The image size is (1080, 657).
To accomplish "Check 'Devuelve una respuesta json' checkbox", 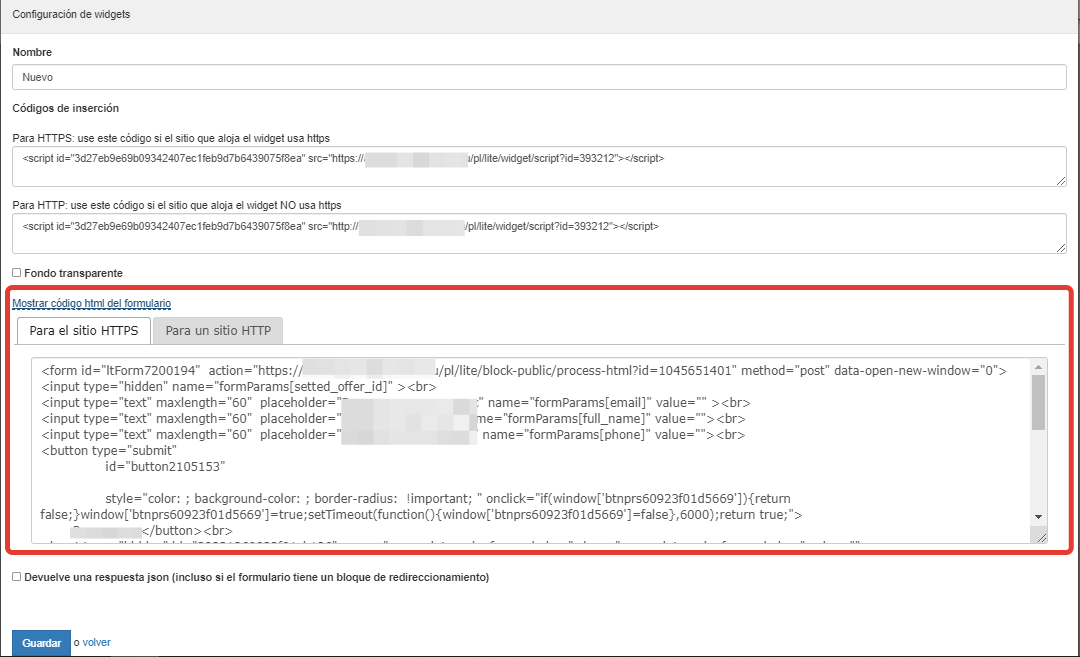I will pyautogui.click(x=17, y=576).
